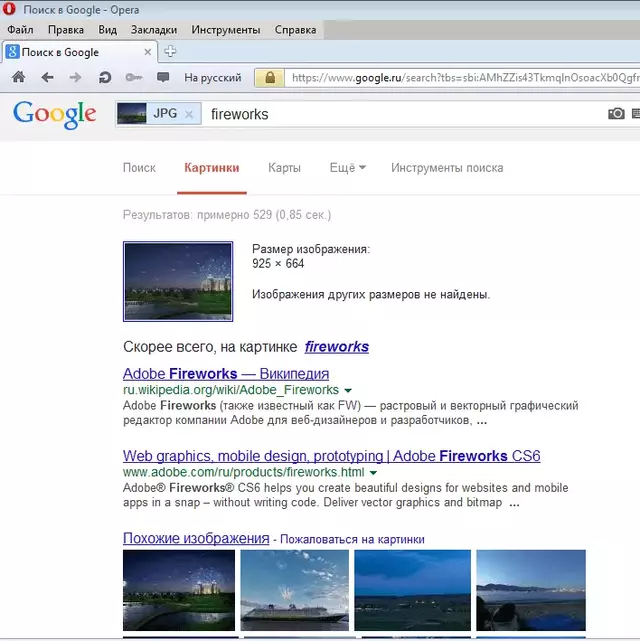
Task: Switch to the Карты tab
Action: point(284,168)
